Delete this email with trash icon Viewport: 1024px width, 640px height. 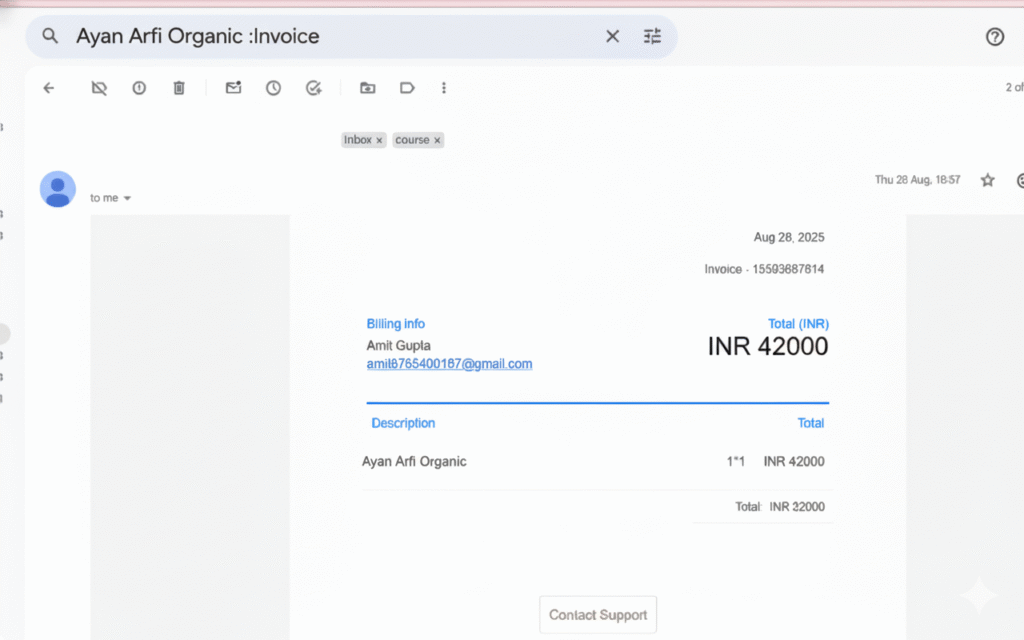coord(179,88)
